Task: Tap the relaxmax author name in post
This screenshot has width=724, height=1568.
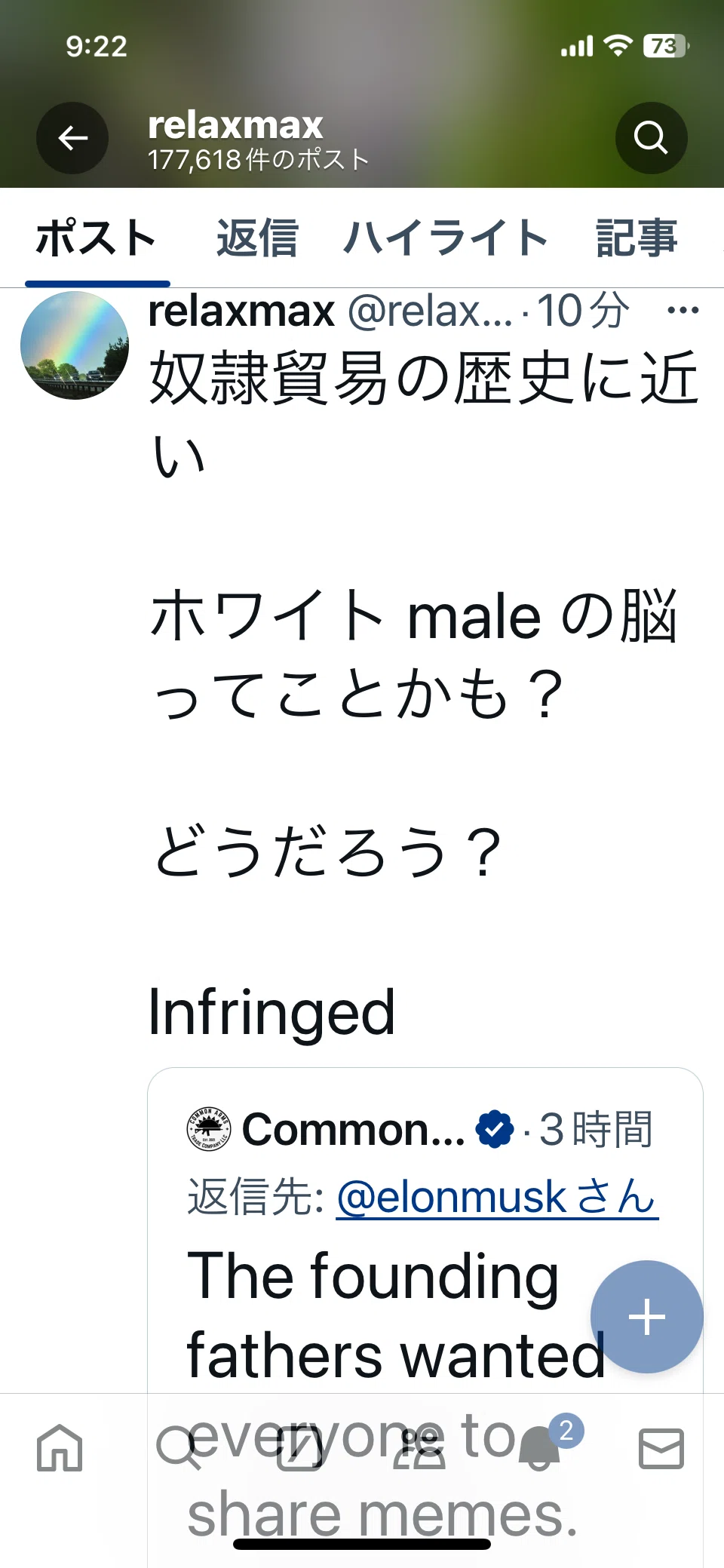Action: pyautogui.click(x=241, y=311)
